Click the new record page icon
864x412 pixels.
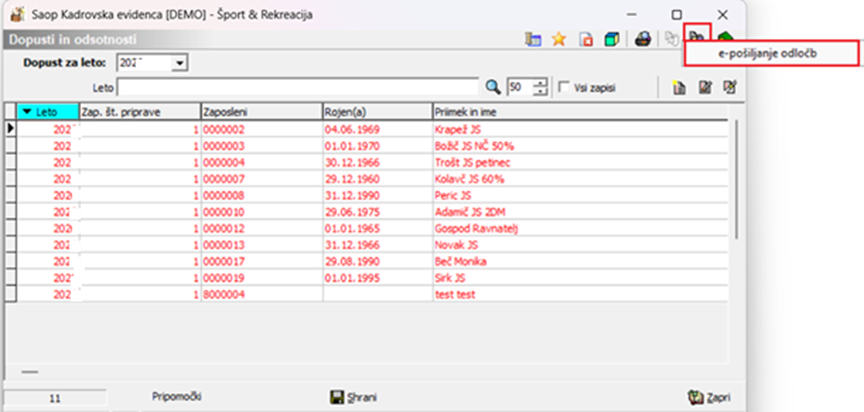click(x=680, y=88)
